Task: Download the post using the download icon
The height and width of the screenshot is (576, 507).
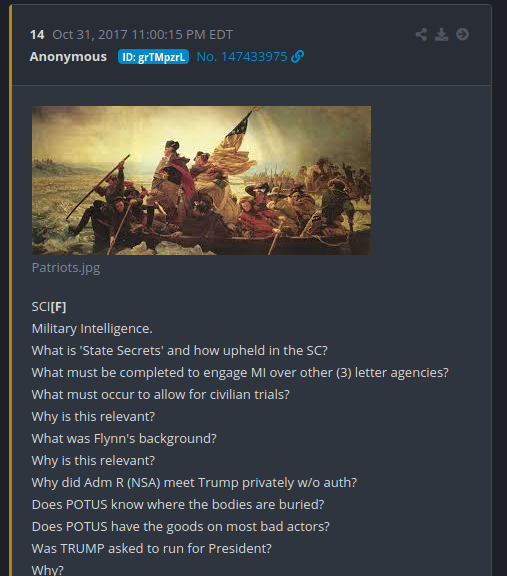Action: coord(441,35)
